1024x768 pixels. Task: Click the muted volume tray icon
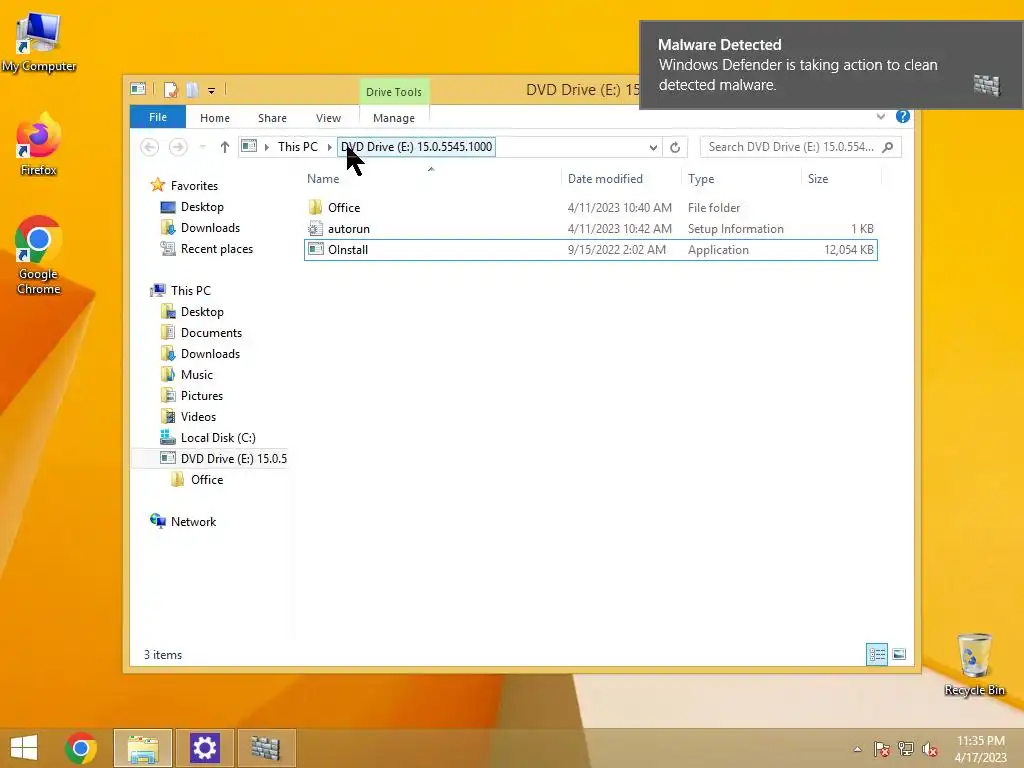pos(930,749)
